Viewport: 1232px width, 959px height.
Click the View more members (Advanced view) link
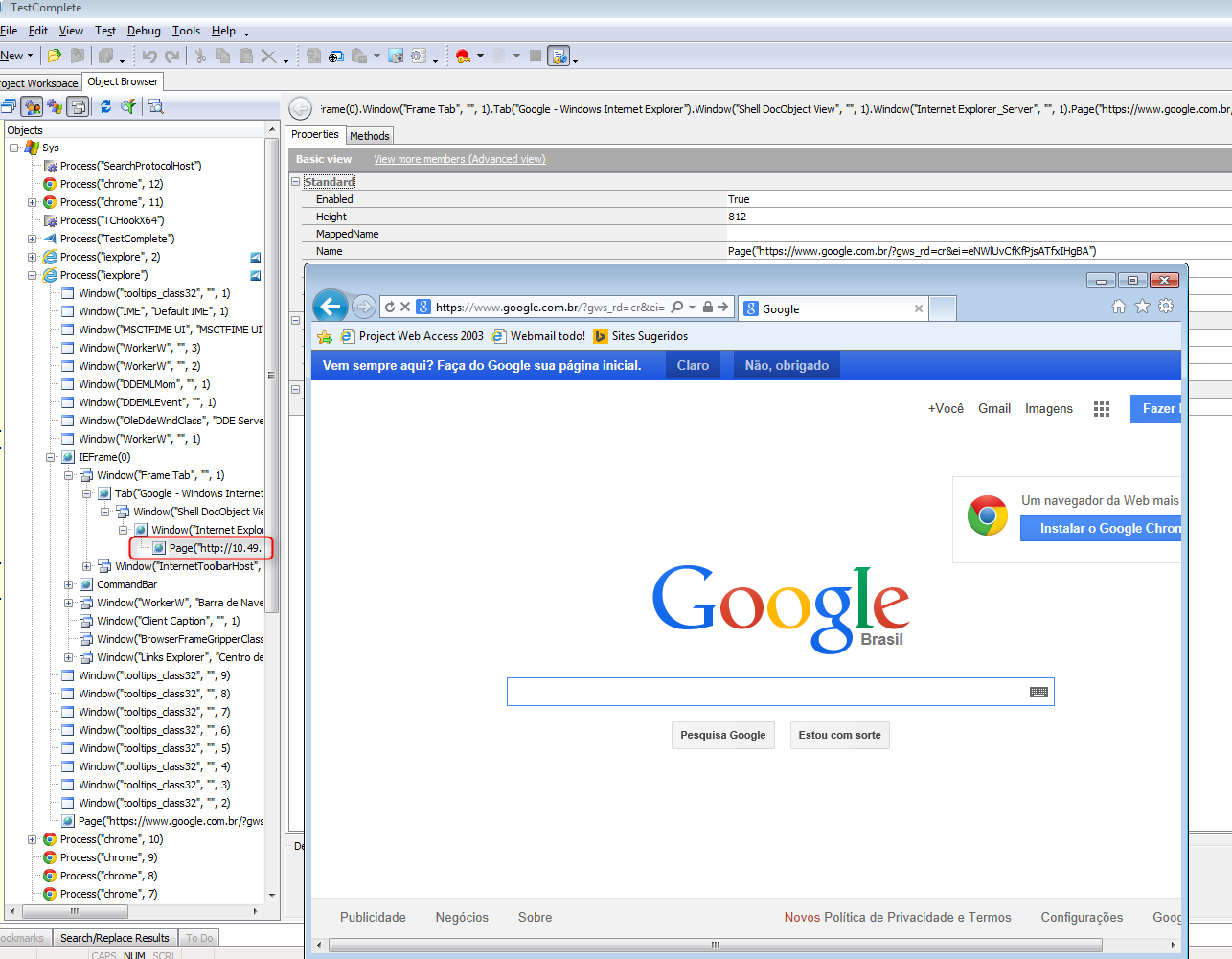(459, 159)
